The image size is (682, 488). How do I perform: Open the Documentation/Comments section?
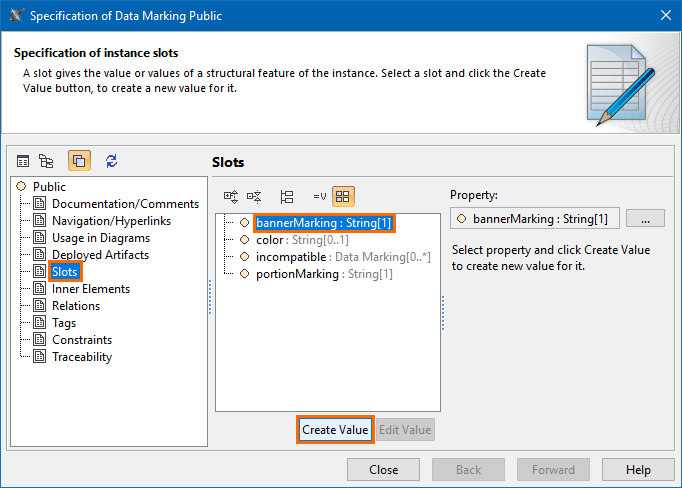pos(125,204)
